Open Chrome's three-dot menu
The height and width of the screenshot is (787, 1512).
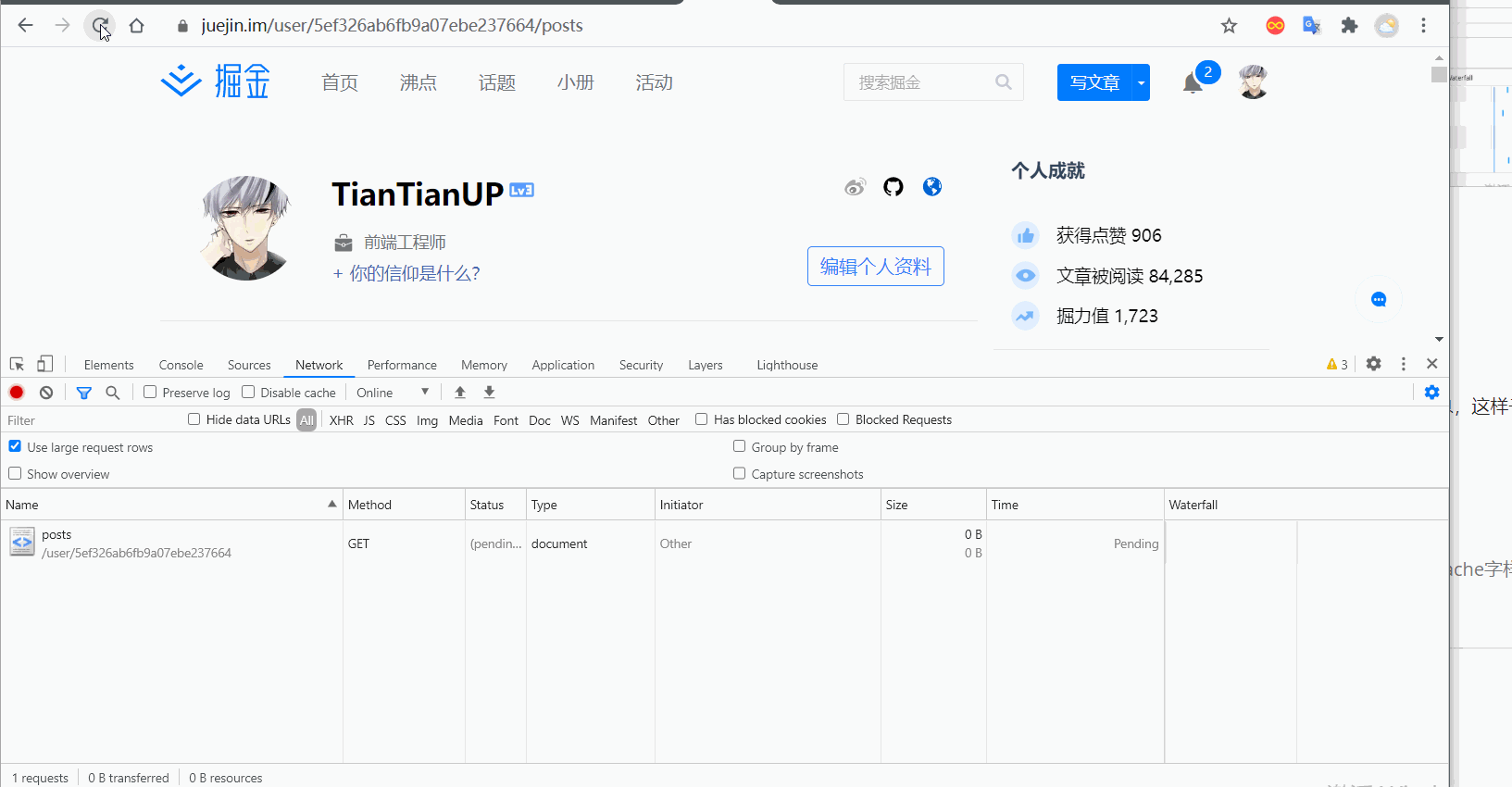pos(1423,26)
